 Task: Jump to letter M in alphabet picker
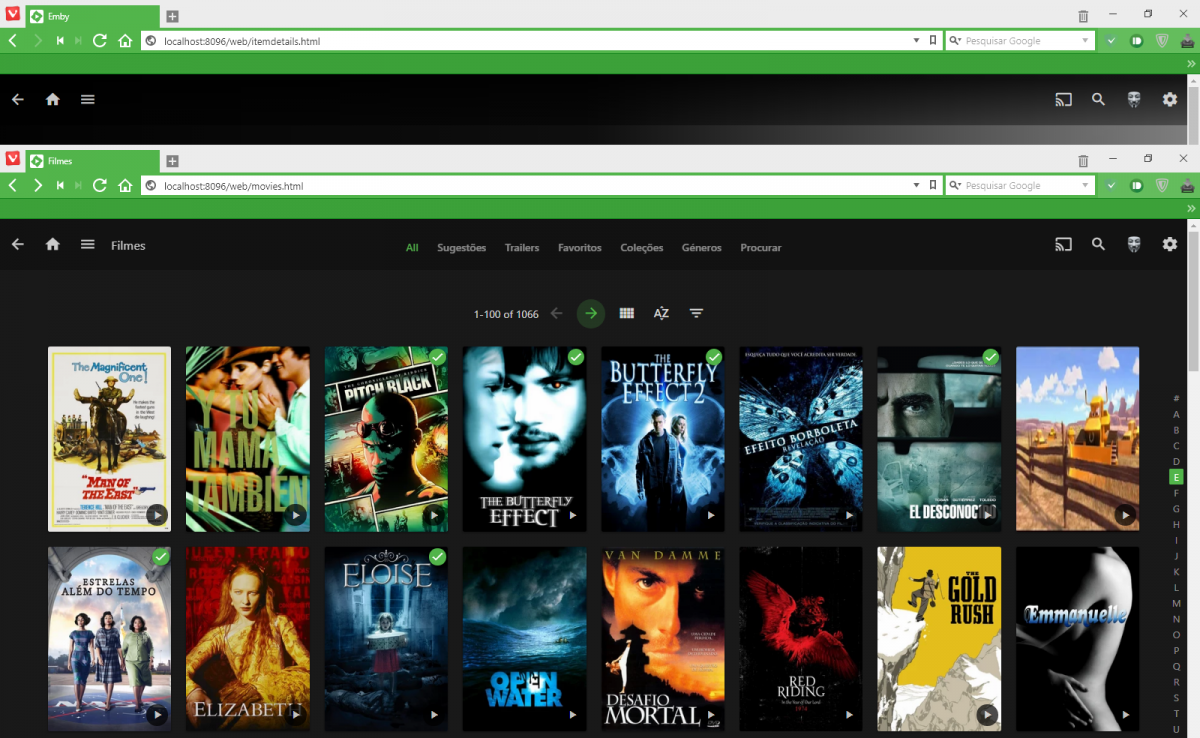[x=1176, y=603]
